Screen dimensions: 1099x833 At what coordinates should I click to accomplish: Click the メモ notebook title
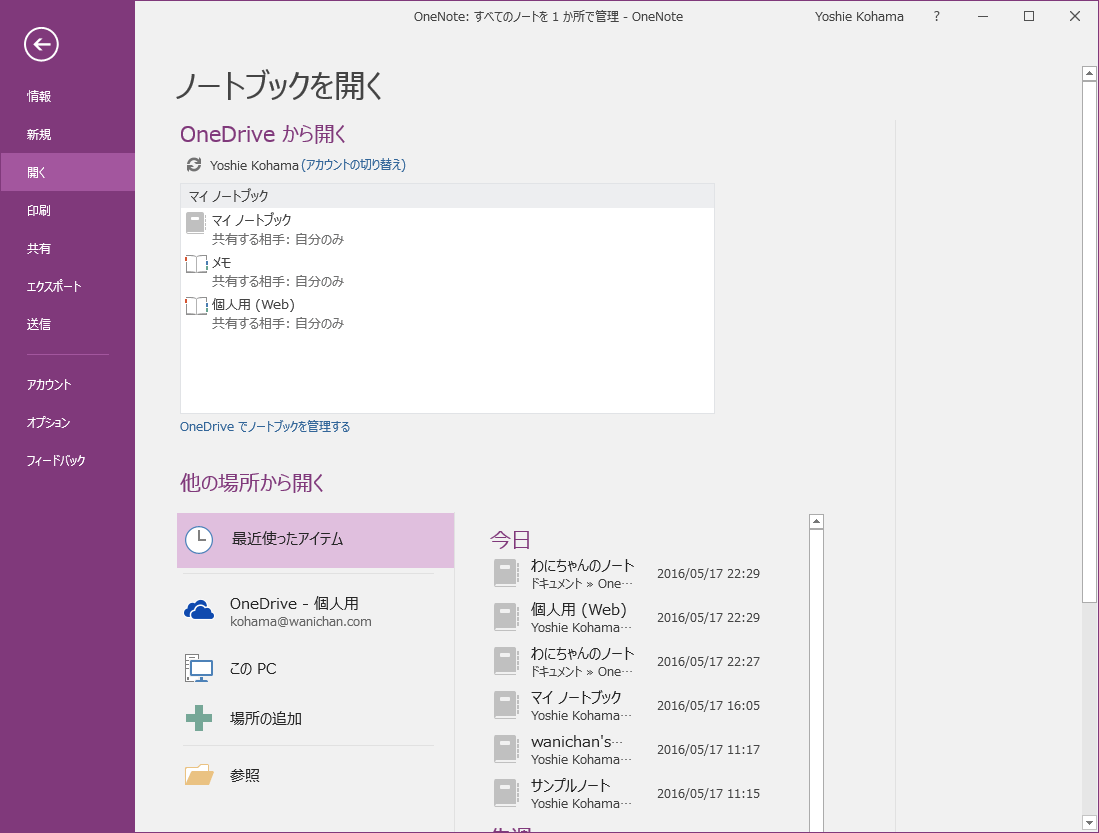[x=221, y=262]
